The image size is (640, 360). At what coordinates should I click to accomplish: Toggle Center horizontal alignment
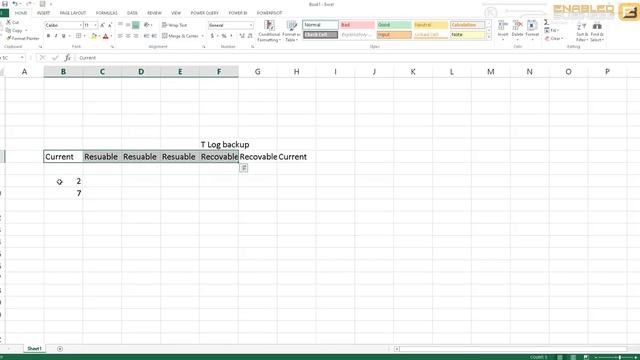(128, 36)
